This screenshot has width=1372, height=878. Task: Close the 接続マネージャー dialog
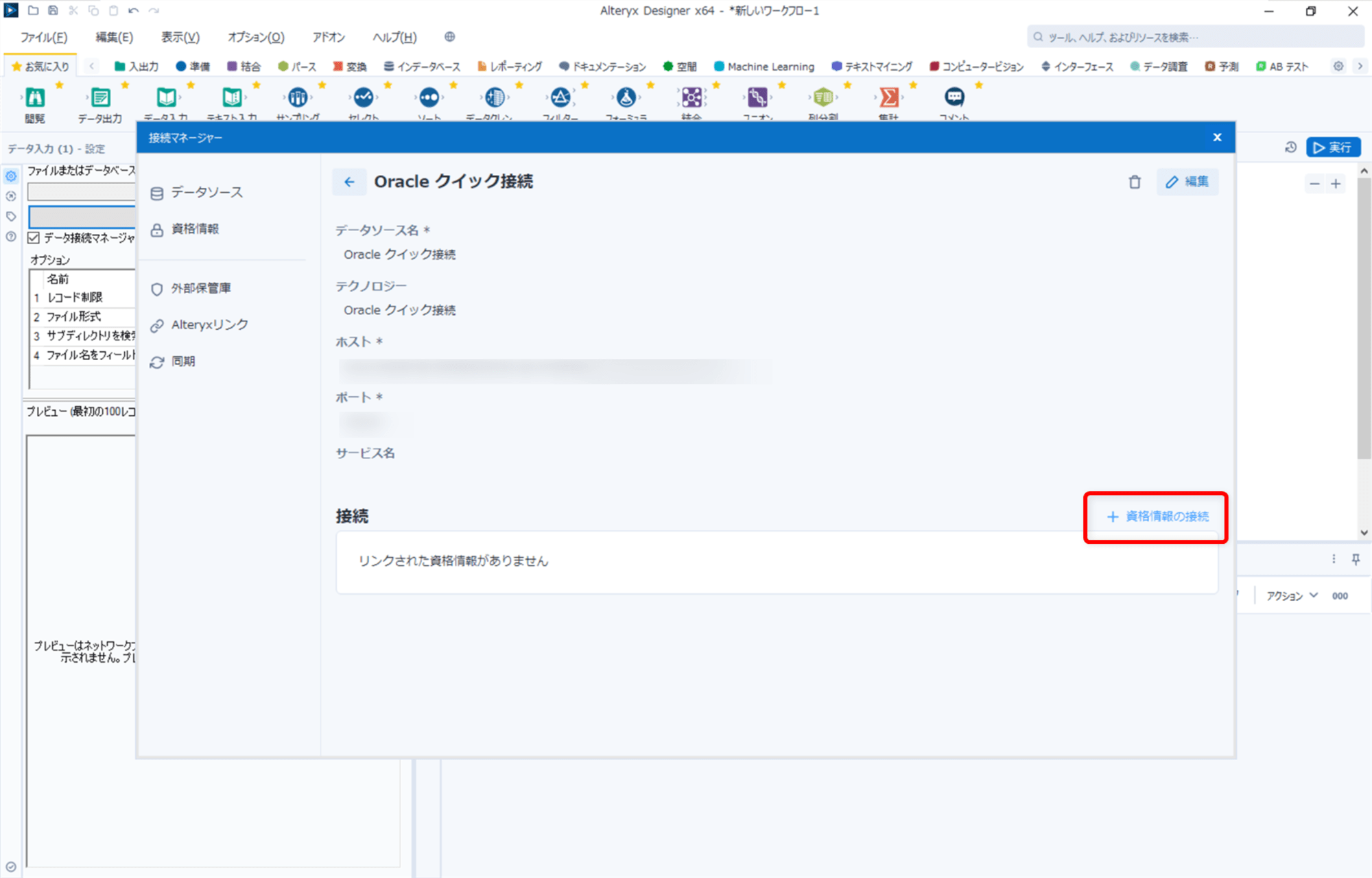tap(1217, 137)
